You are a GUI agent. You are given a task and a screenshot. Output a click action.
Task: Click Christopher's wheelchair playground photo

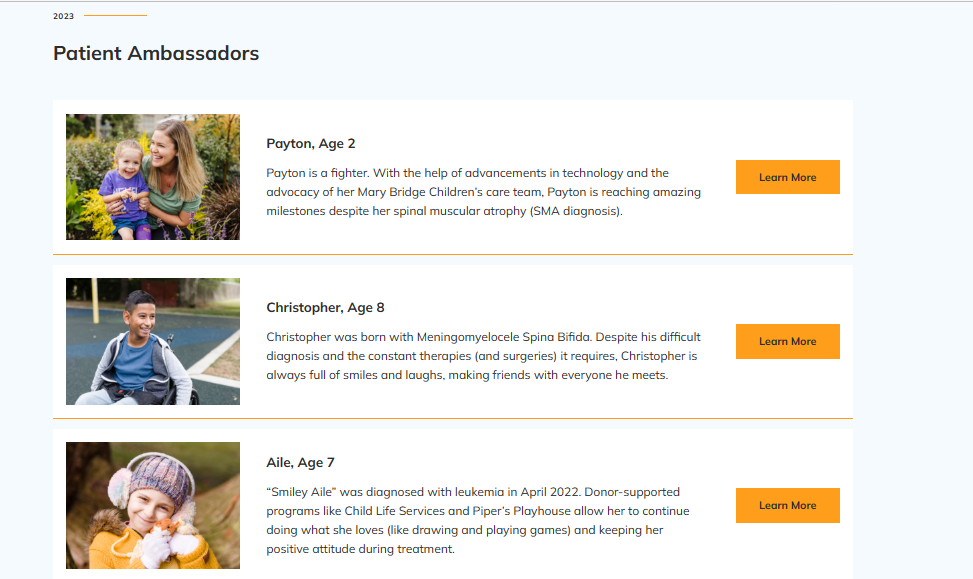153,341
